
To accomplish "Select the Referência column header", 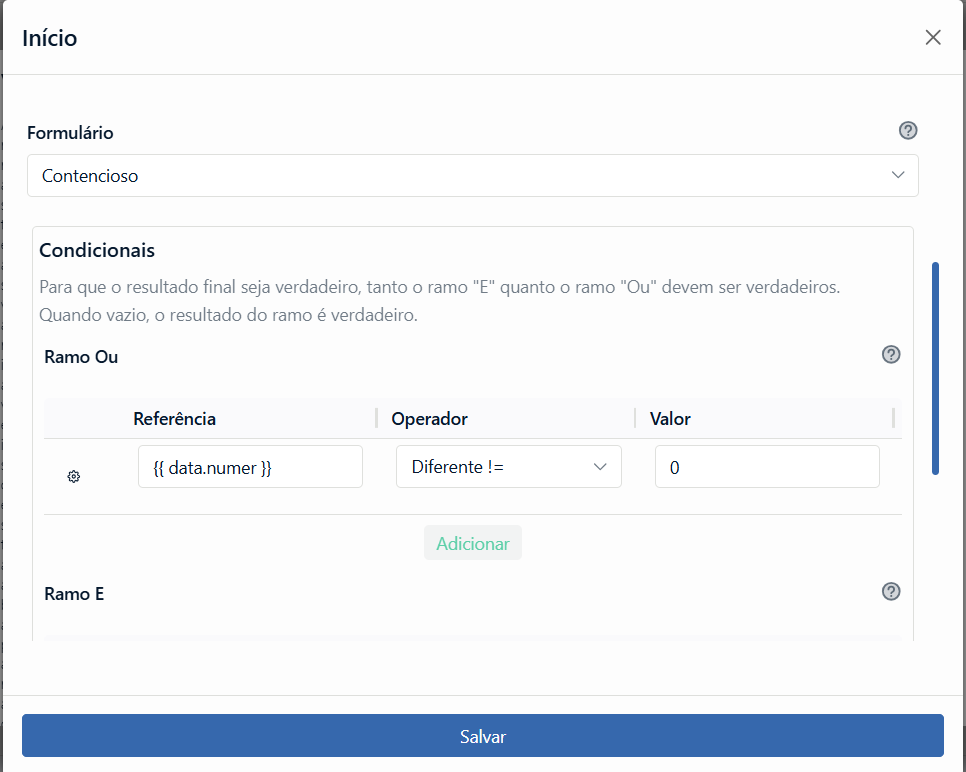I will click(x=174, y=418).
